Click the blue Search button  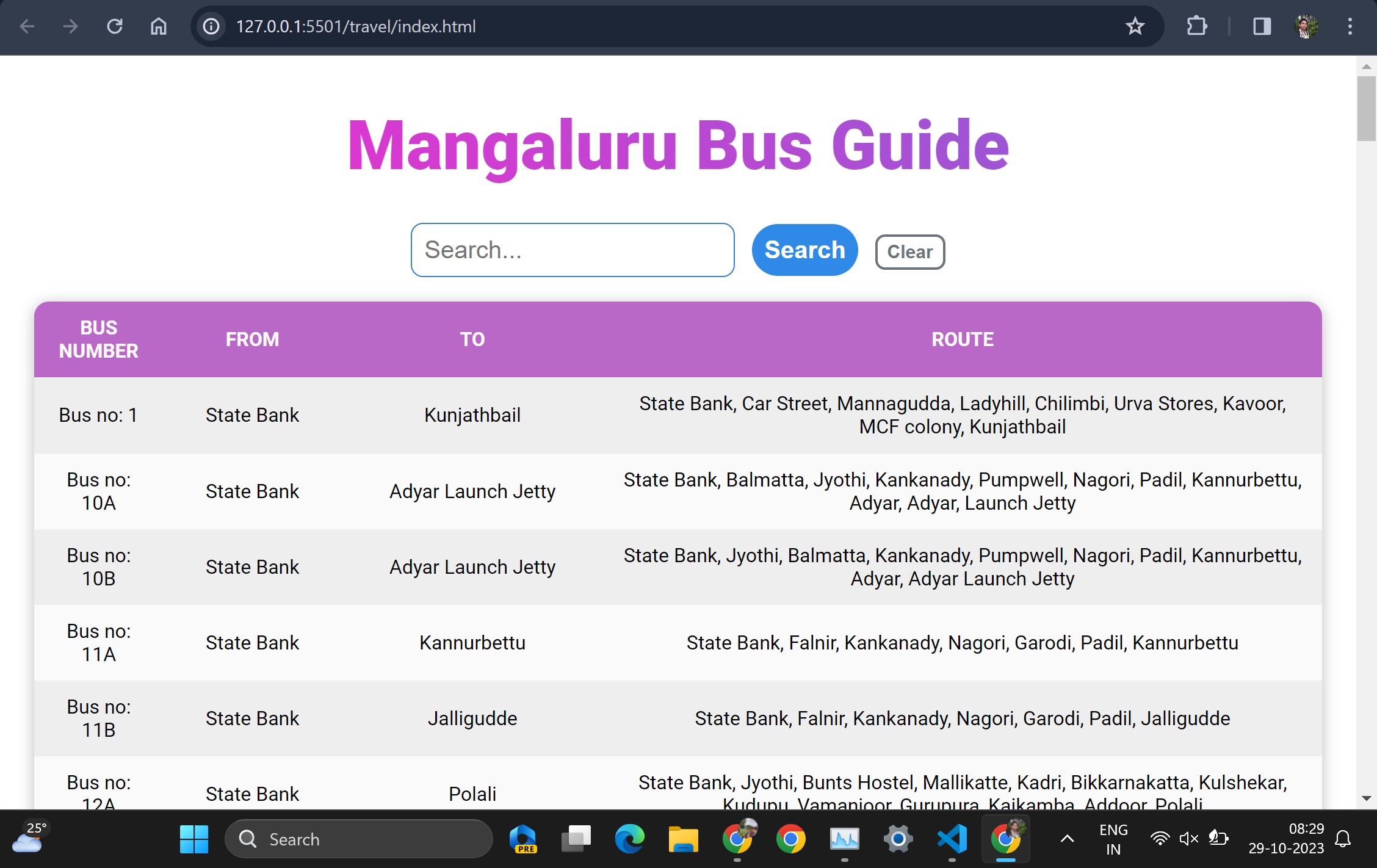(x=804, y=250)
